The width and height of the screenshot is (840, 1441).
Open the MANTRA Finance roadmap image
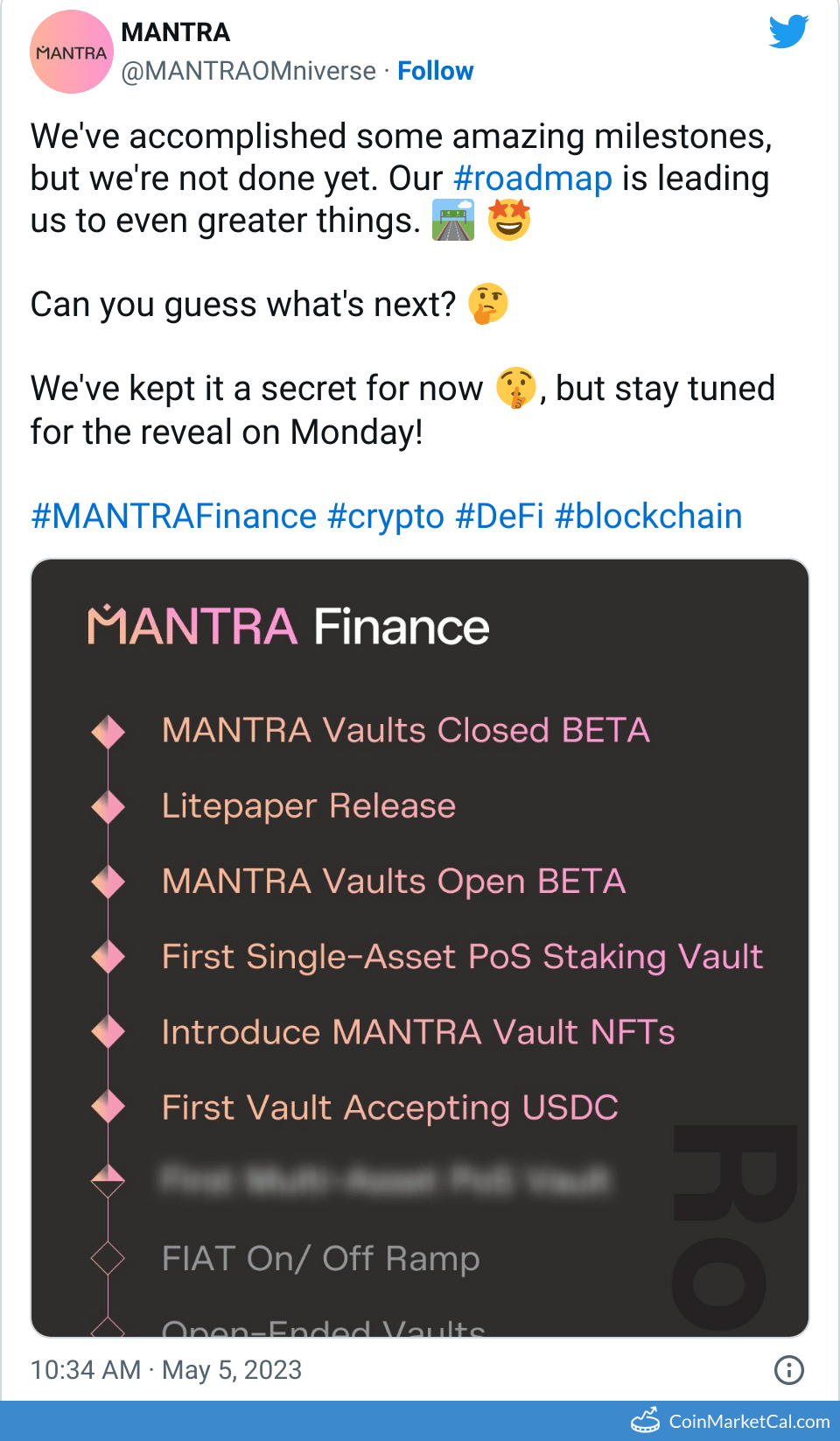420,947
